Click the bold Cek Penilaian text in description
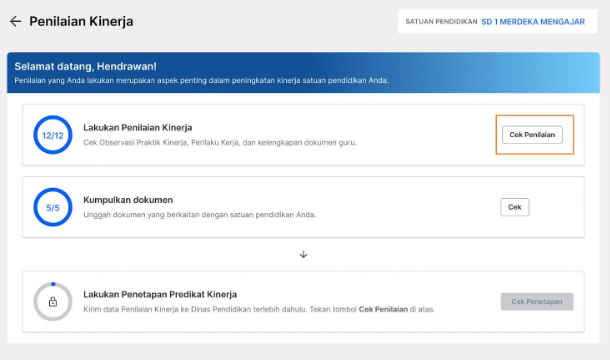The image size is (610, 360). tap(383, 309)
